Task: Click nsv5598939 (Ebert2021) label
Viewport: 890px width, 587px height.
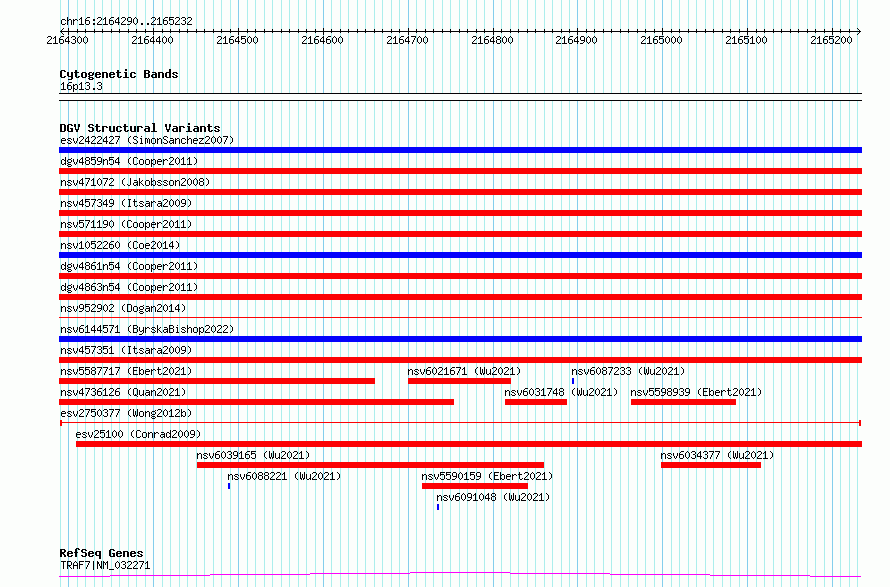Action: [x=696, y=392]
